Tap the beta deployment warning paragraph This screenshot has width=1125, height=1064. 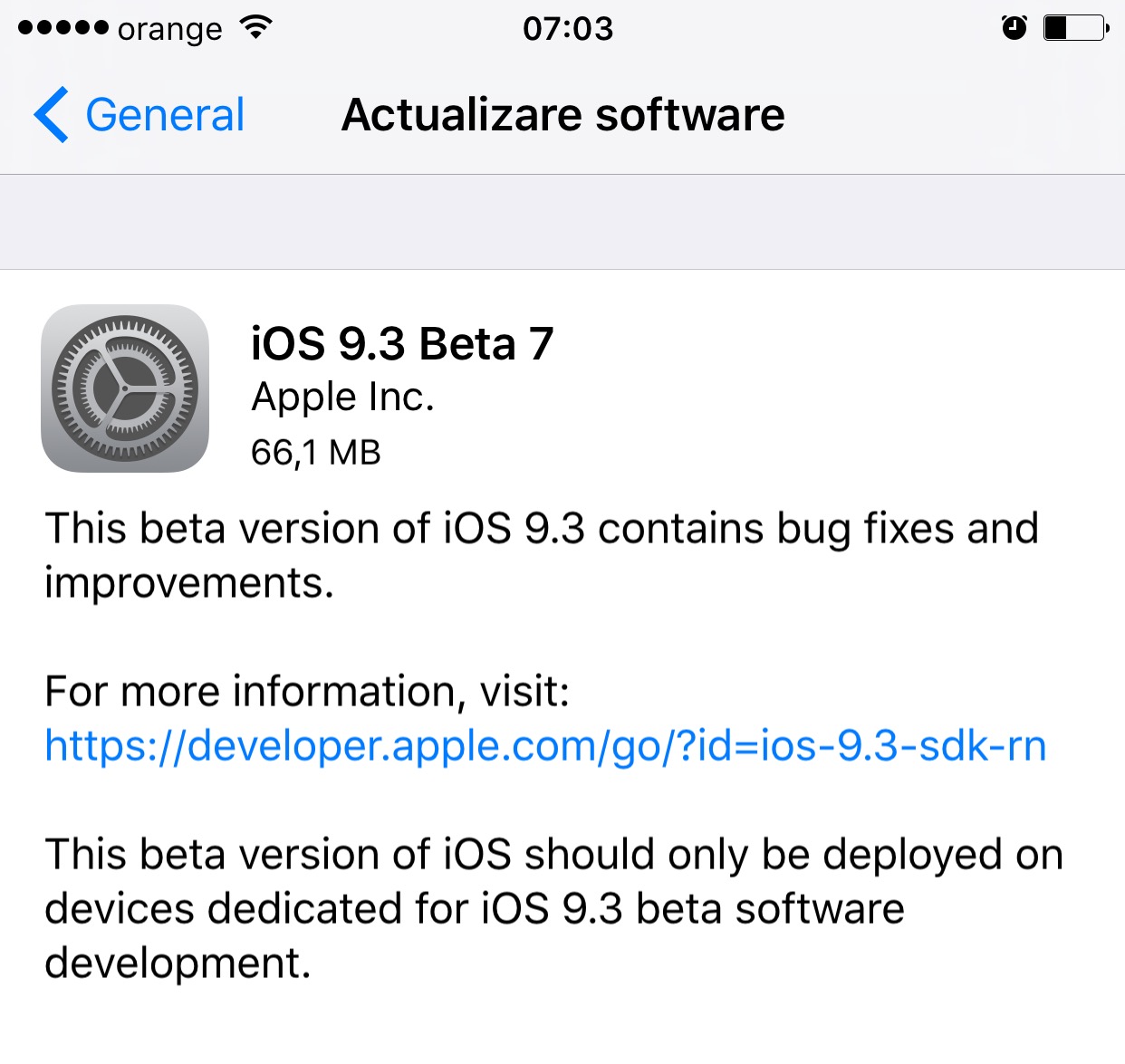(553, 908)
